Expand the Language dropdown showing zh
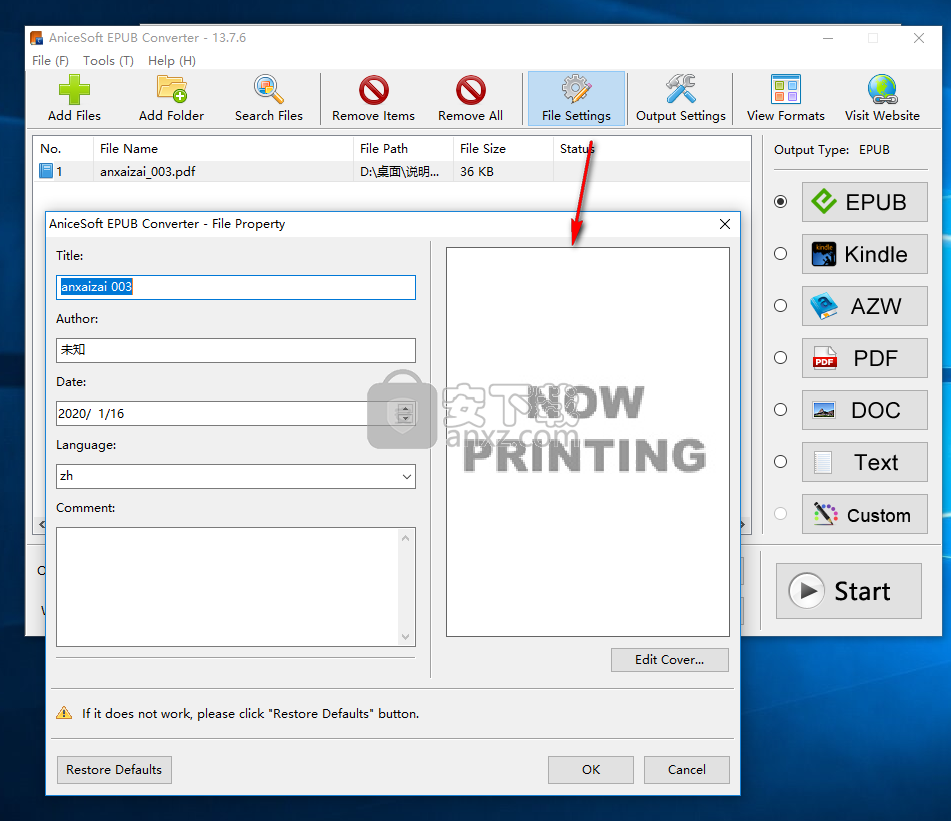The image size is (951, 821). tap(407, 477)
